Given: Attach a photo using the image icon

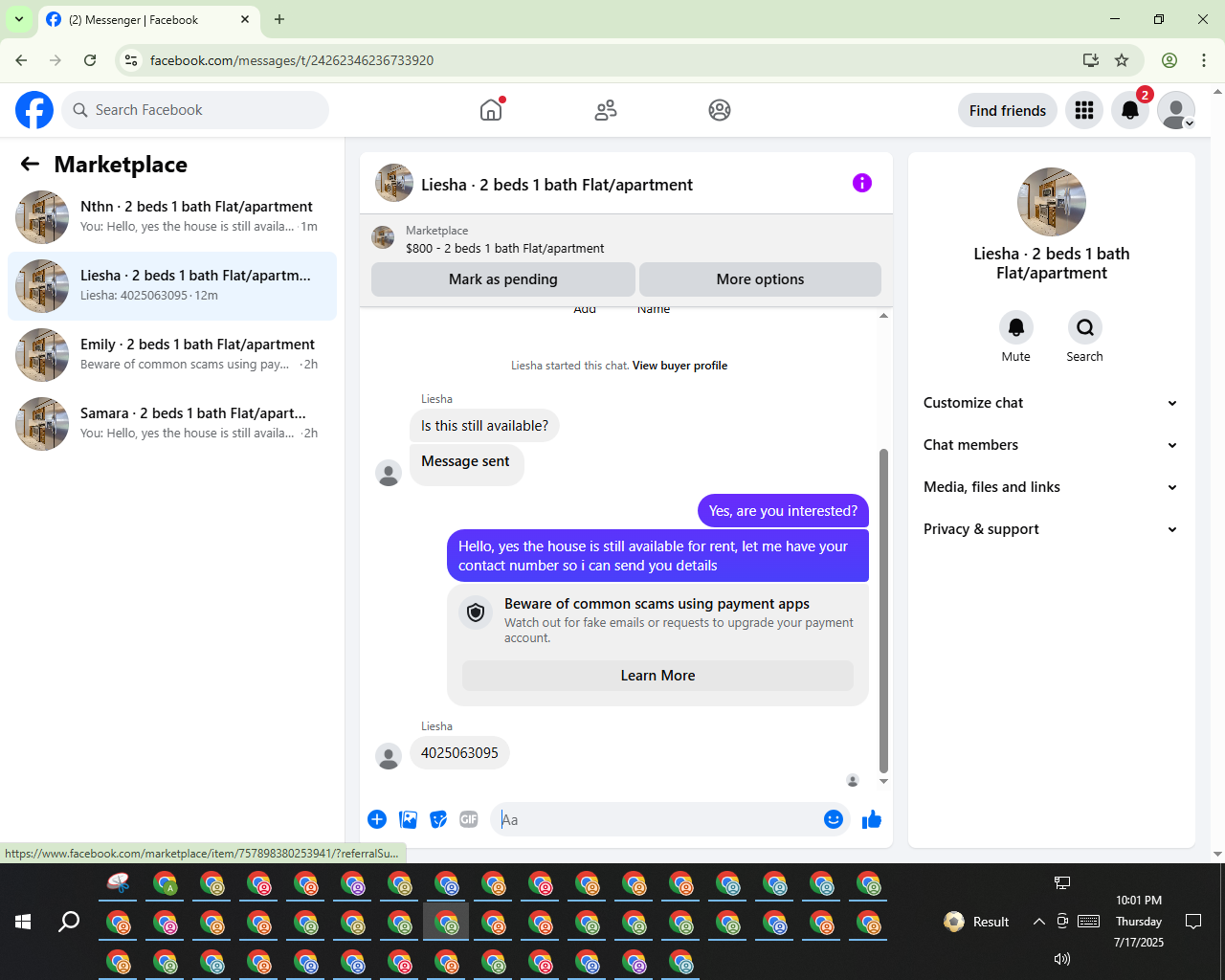Looking at the screenshot, I should pyautogui.click(x=408, y=819).
